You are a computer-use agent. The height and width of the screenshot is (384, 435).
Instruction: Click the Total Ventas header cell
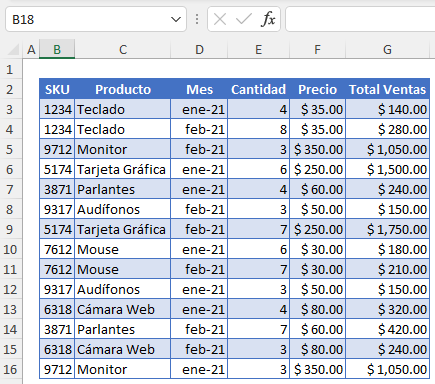coord(387,89)
